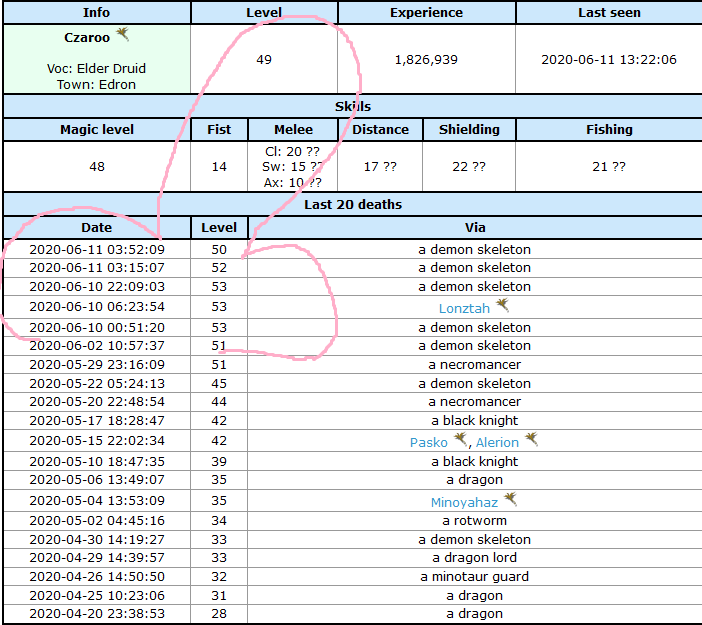Click the icon beside the Lonztah link
The image size is (702, 625).
[x=503, y=305]
